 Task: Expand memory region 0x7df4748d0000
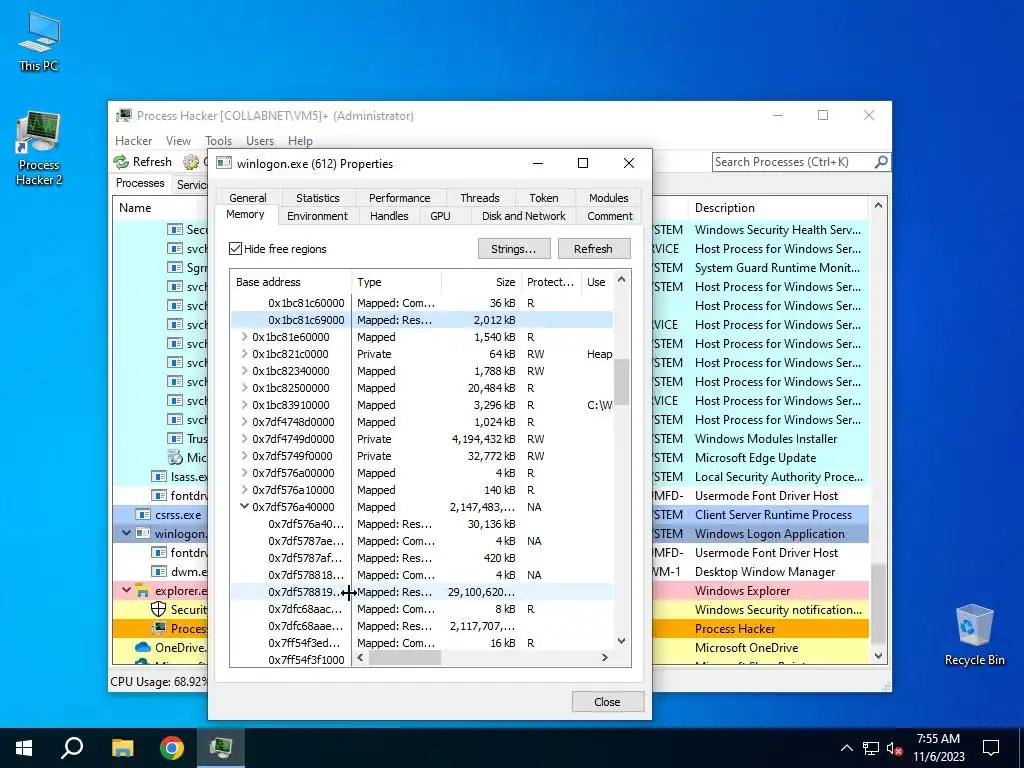click(x=244, y=422)
